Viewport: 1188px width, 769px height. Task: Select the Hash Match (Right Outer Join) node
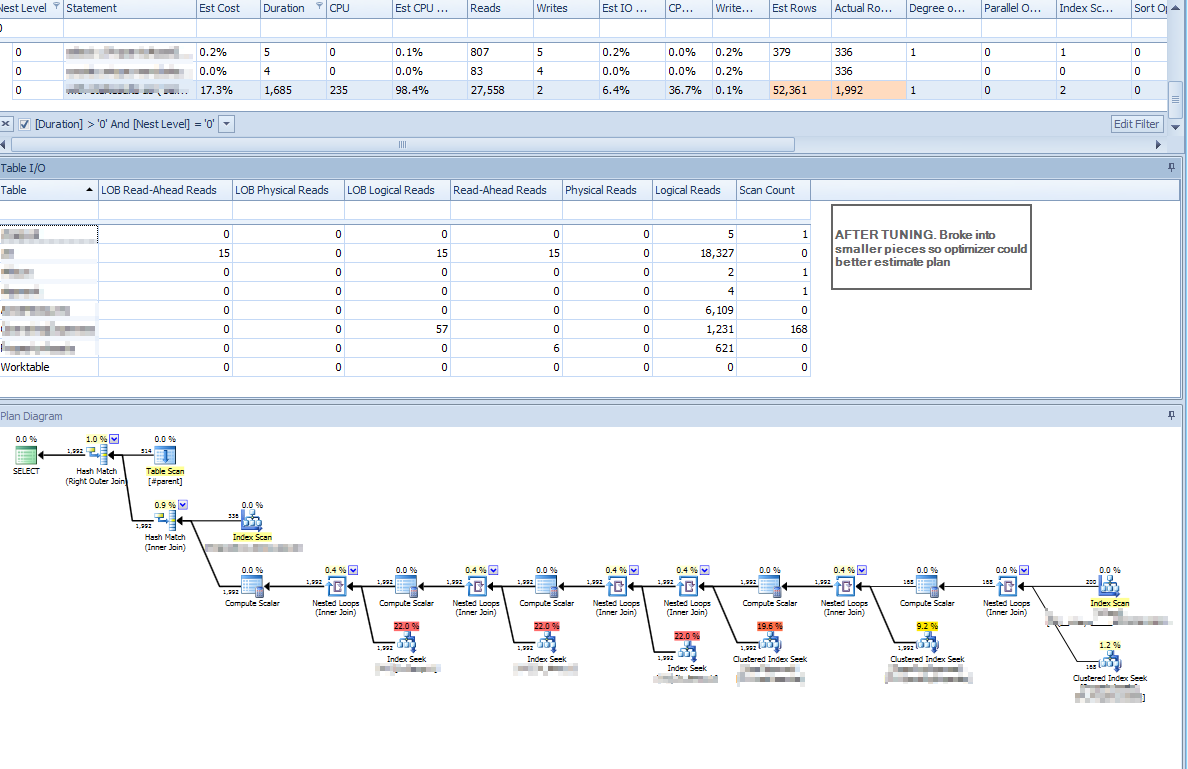pyautogui.click(x=97, y=455)
